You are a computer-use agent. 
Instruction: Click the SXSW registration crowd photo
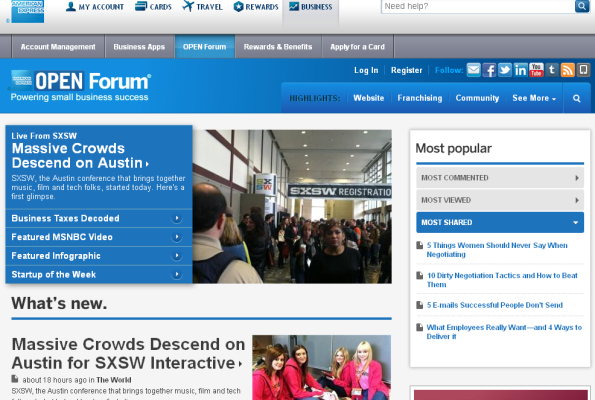click(292, 206)
